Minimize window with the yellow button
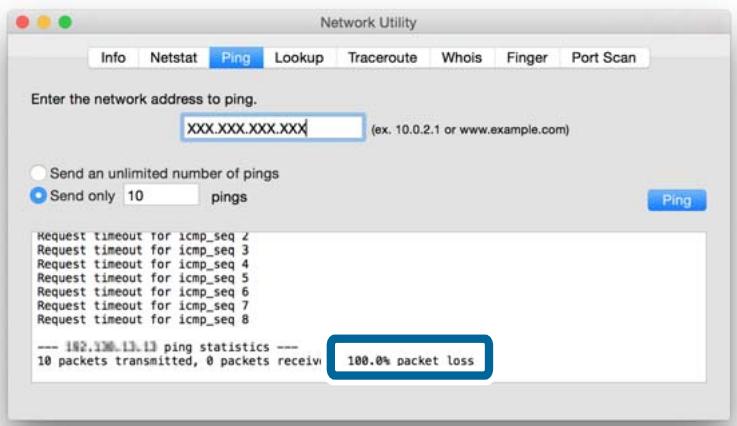 [44, 22]
